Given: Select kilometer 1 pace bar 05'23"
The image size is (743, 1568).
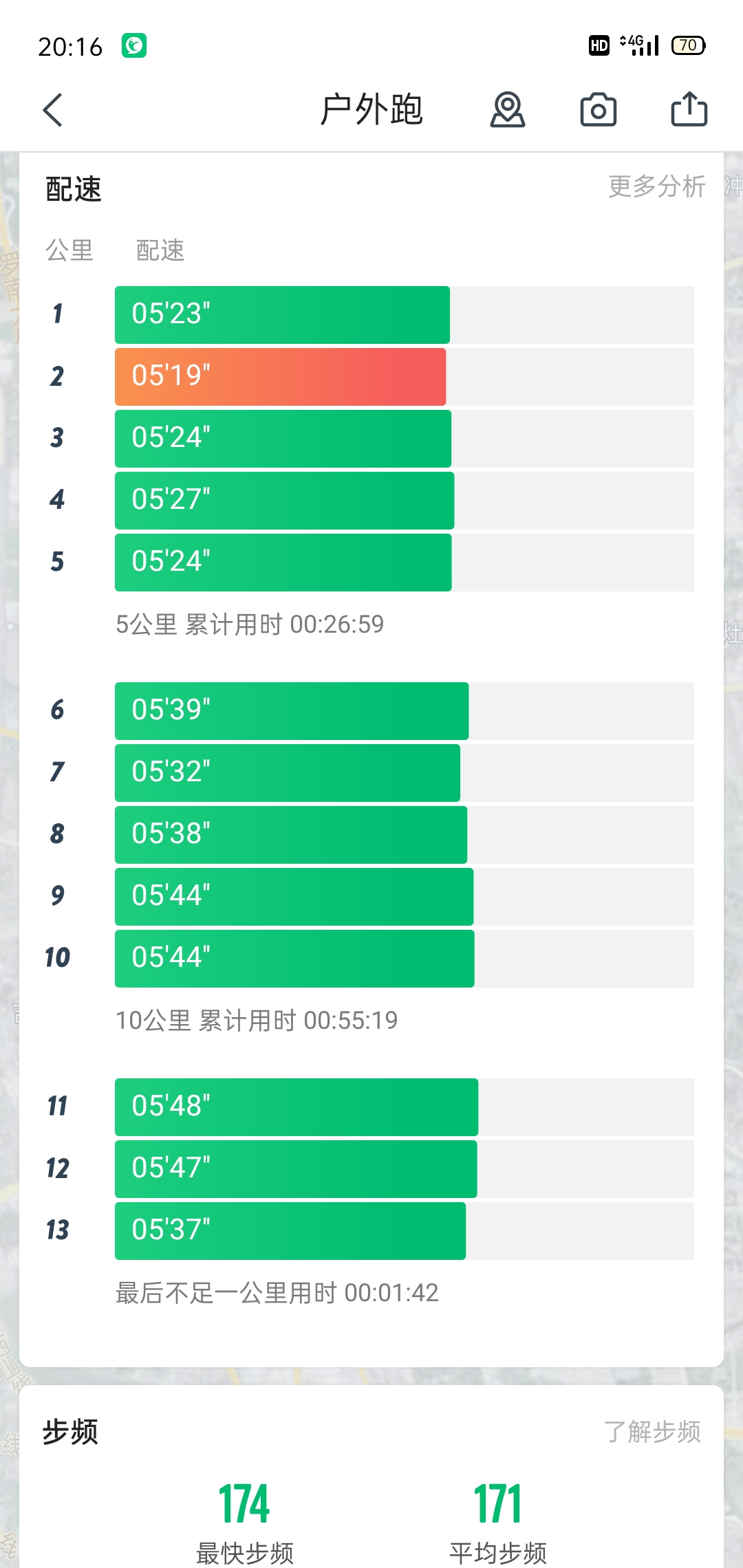Looking at the screenshot, I should [282, 314].
